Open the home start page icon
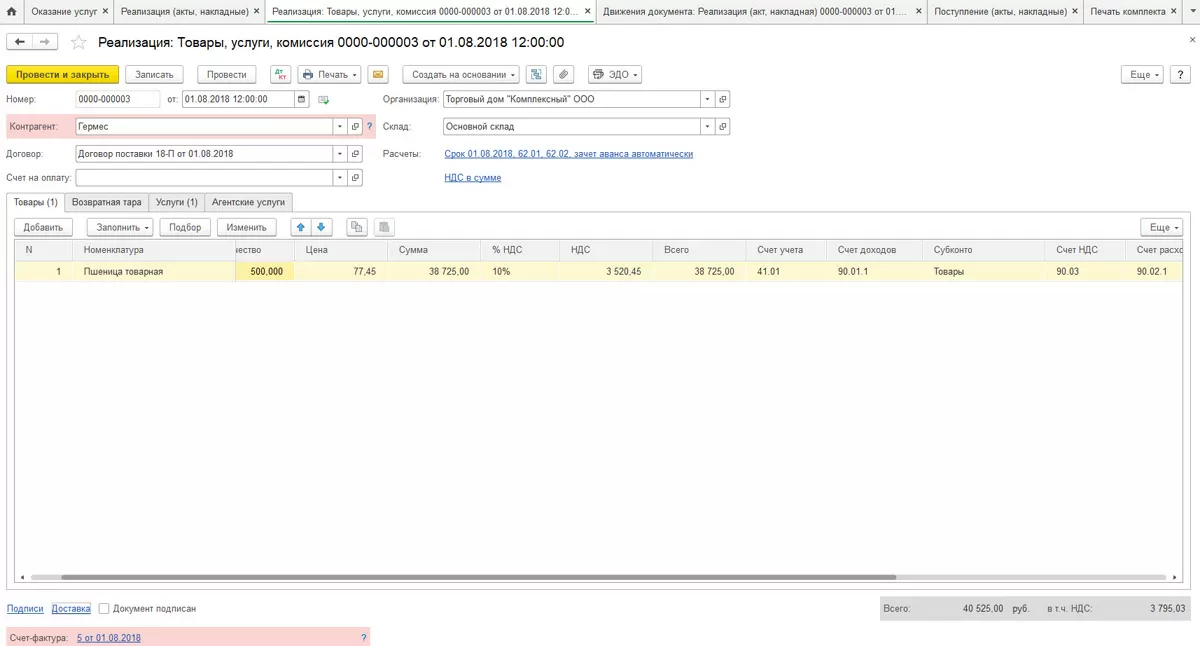 (11, 12)
